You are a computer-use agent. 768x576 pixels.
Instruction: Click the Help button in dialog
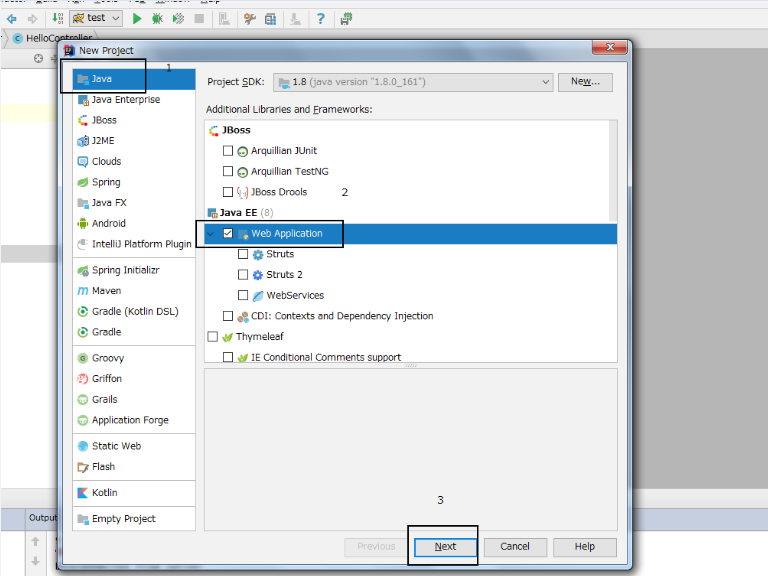585,547
